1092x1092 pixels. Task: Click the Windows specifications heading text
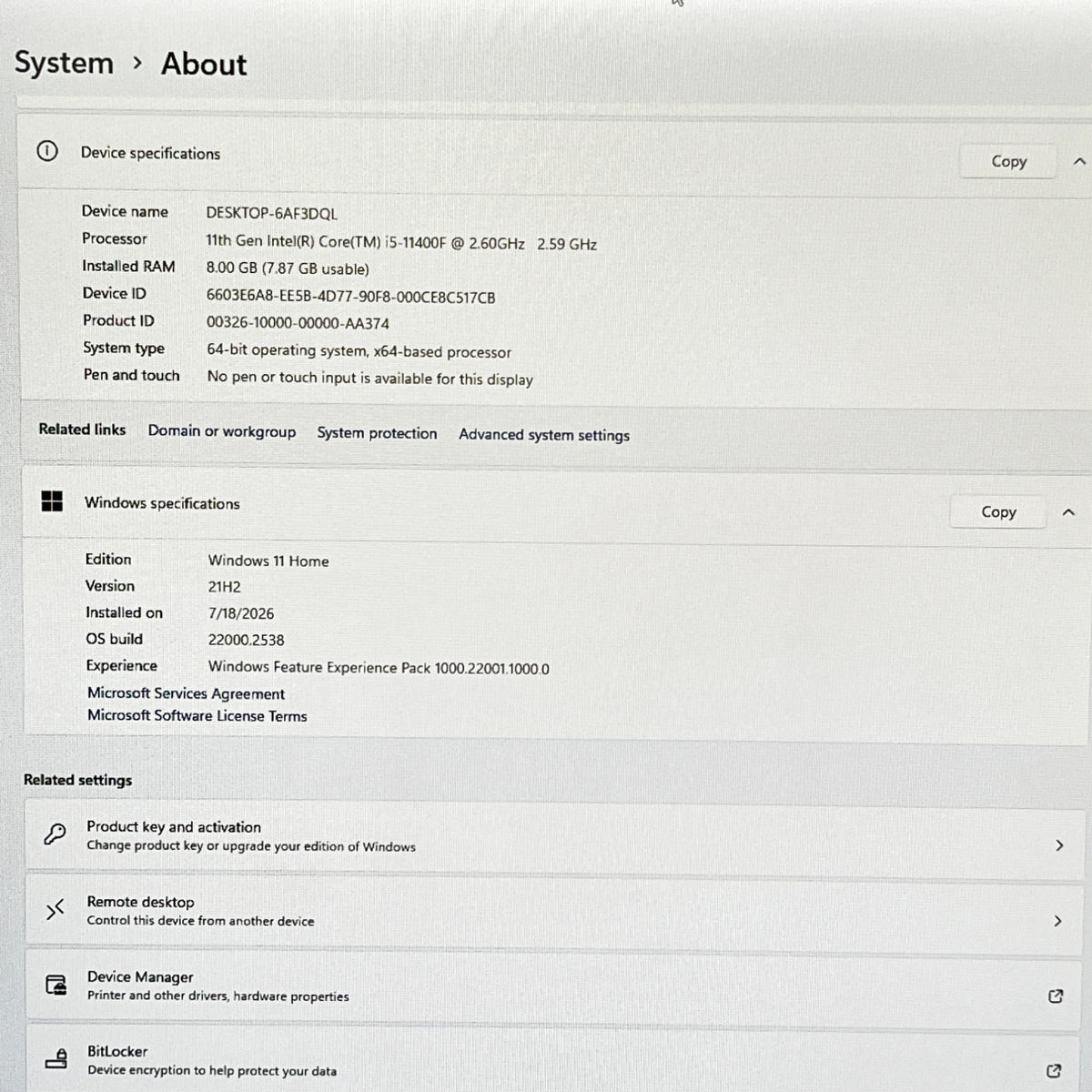(x=162, y=503)
